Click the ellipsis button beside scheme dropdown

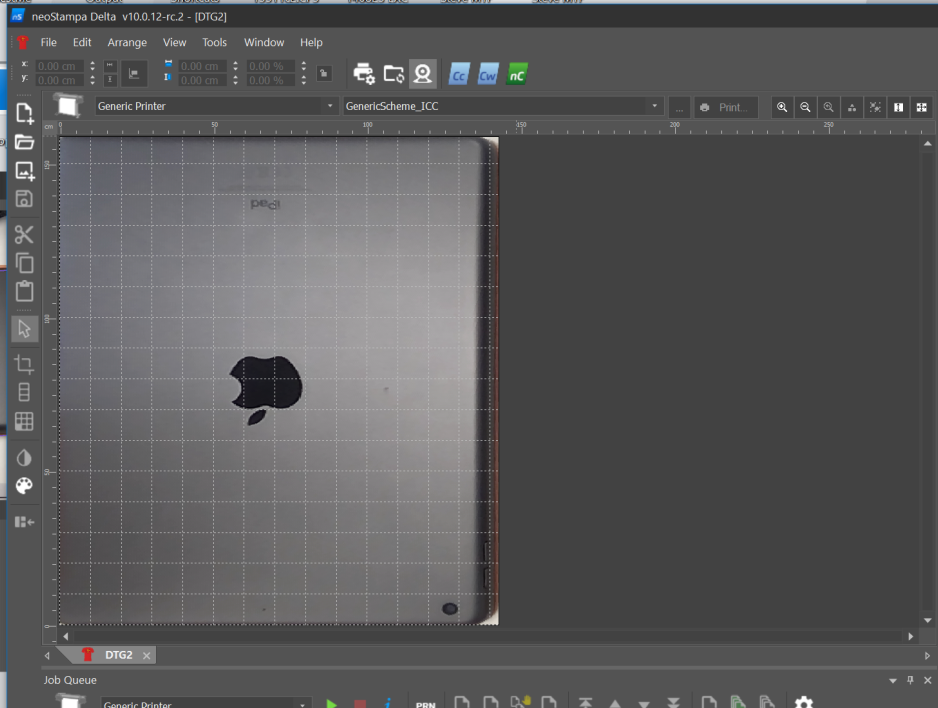679,107
